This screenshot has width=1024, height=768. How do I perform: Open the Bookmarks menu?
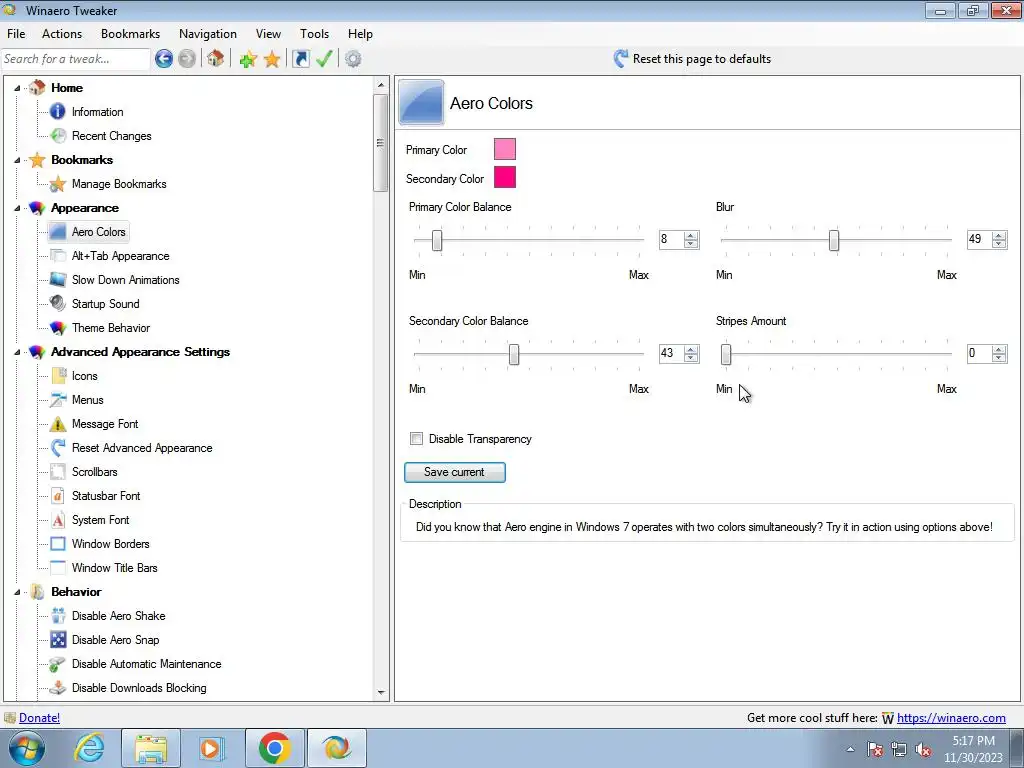click(x=130, y=34)
